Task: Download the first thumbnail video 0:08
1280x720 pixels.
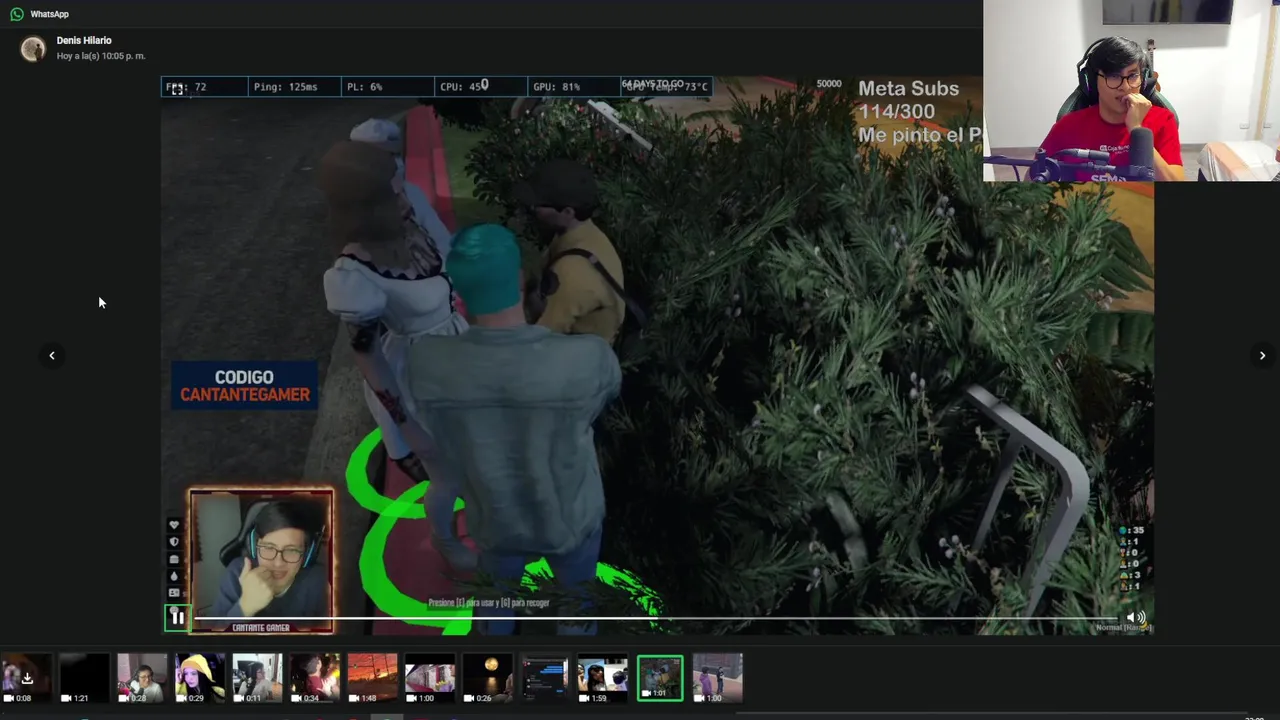Action: pyautogui.click(x=26, y=678)
